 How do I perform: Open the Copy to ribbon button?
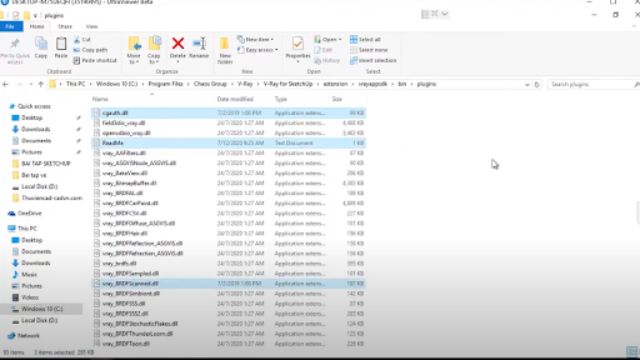(154, 50)
